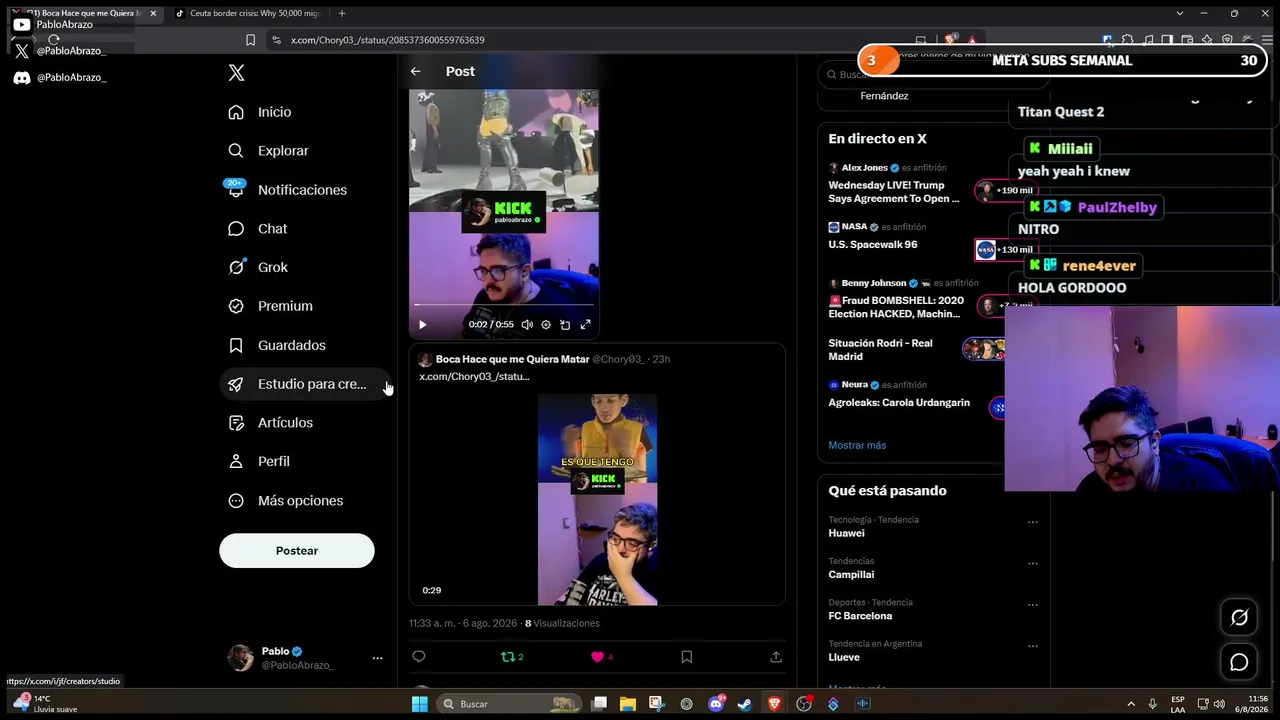1280x720 pixels.
Task: Open Discord from the taskbar
Action: [716, 704]
